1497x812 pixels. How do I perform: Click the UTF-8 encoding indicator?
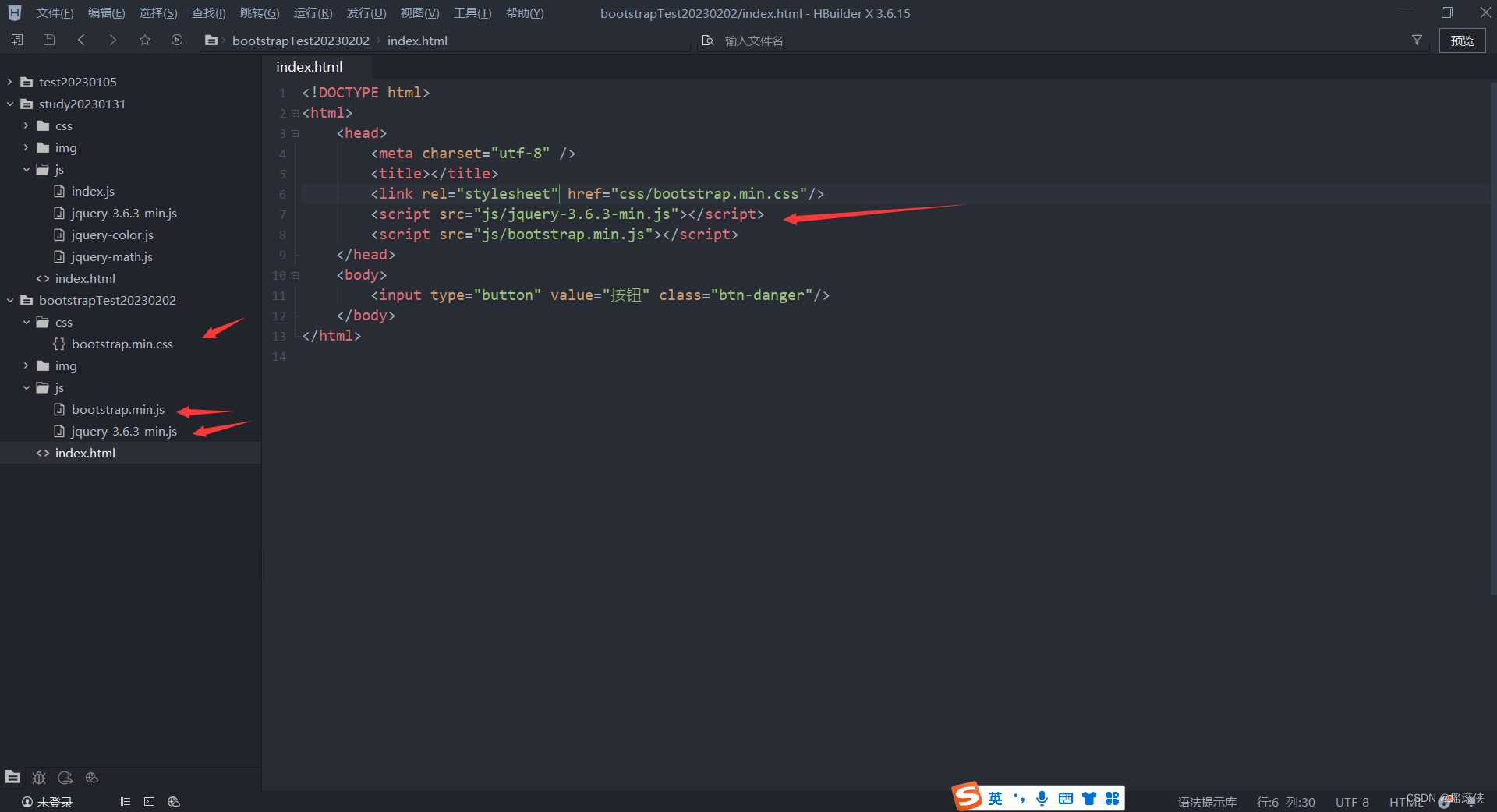1352,802
